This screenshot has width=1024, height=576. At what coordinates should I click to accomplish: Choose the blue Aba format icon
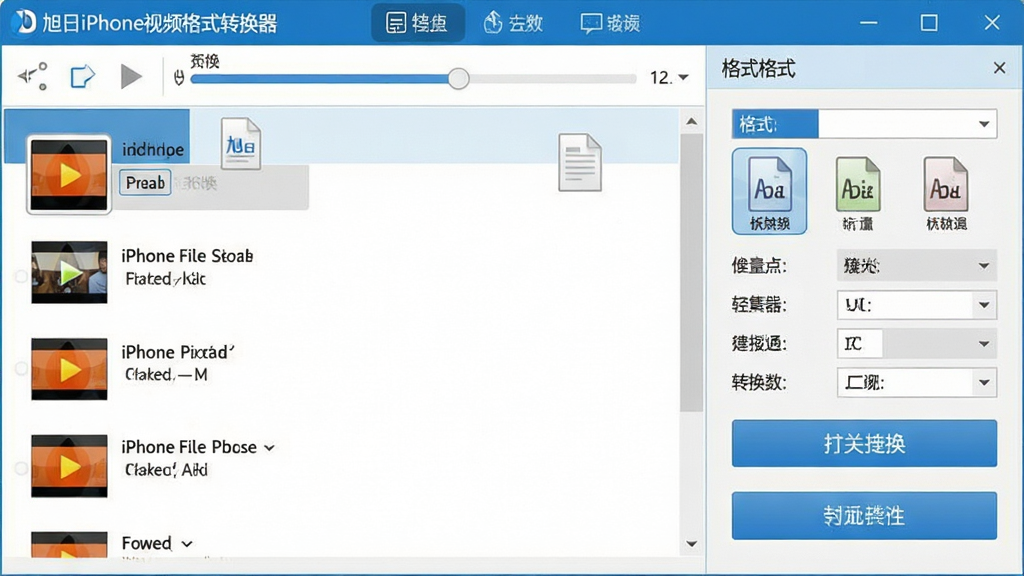(x=769, y=191)
